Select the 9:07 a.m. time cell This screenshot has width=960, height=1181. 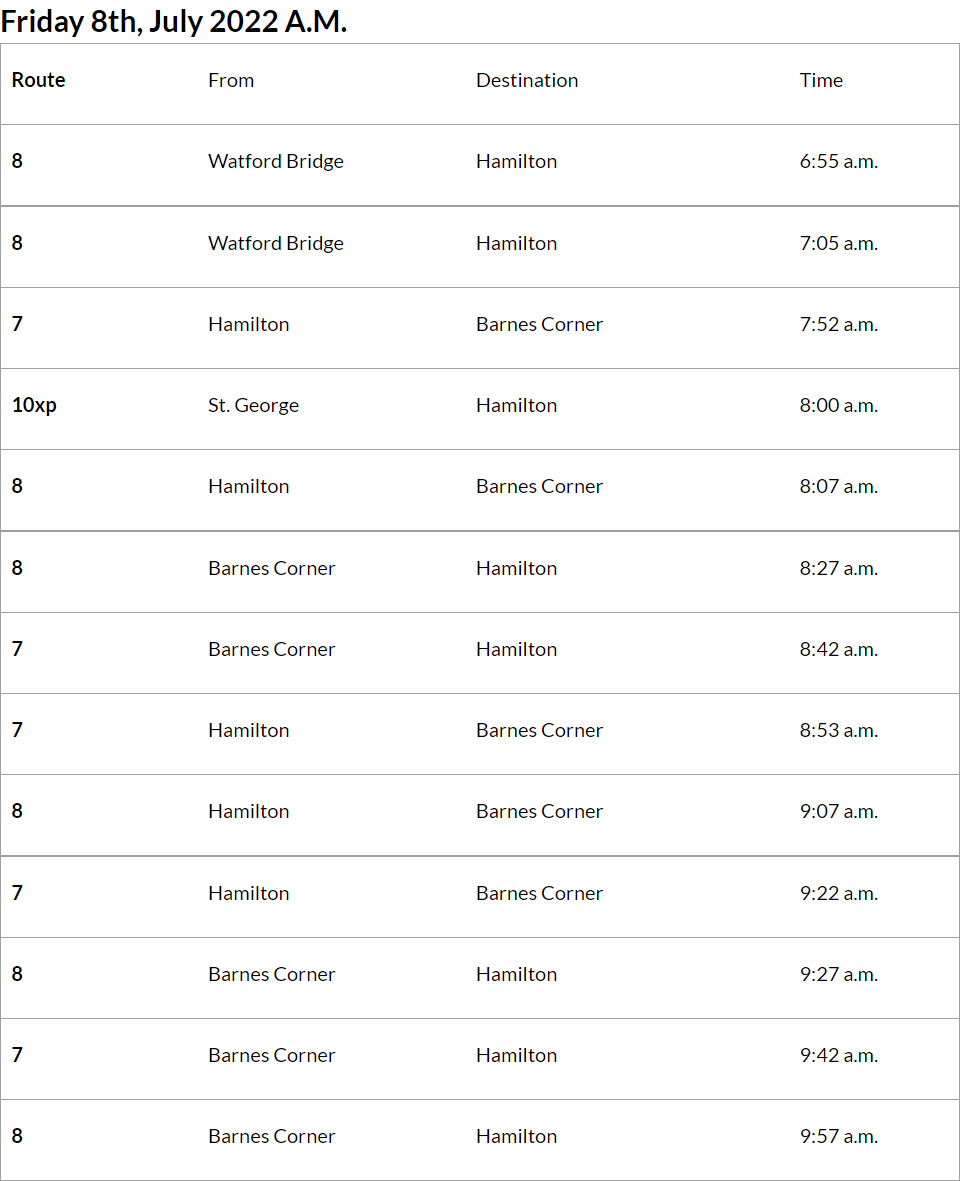(x=838, y=812)
